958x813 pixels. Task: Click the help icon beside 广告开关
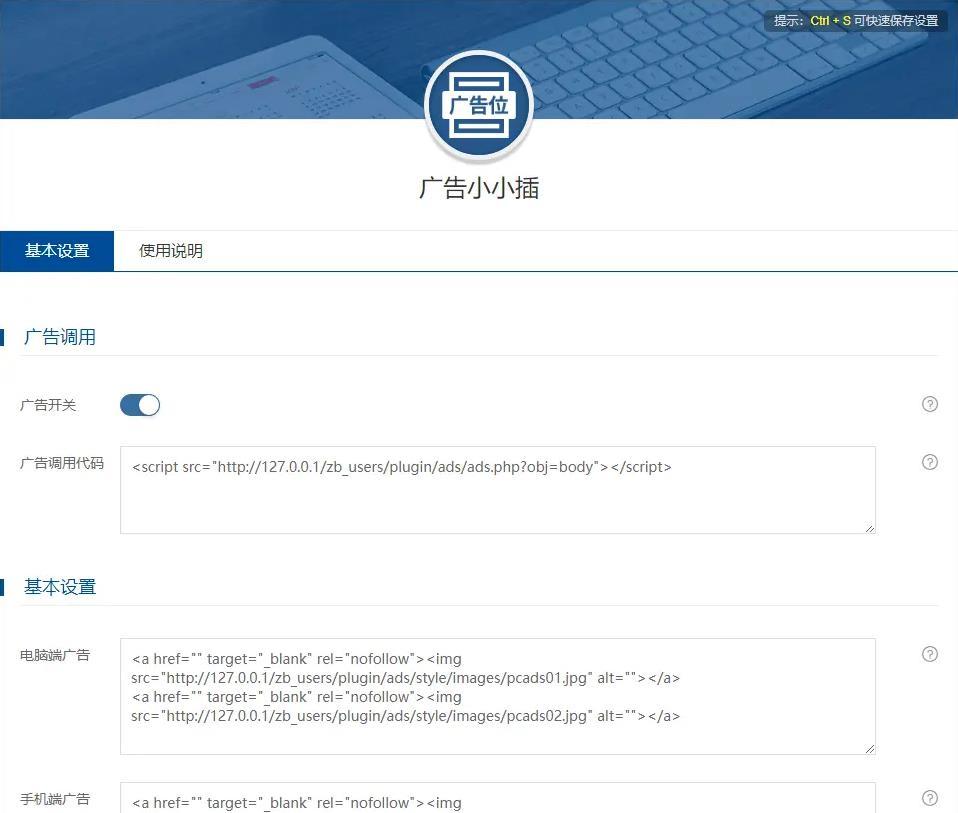[930, 404]
